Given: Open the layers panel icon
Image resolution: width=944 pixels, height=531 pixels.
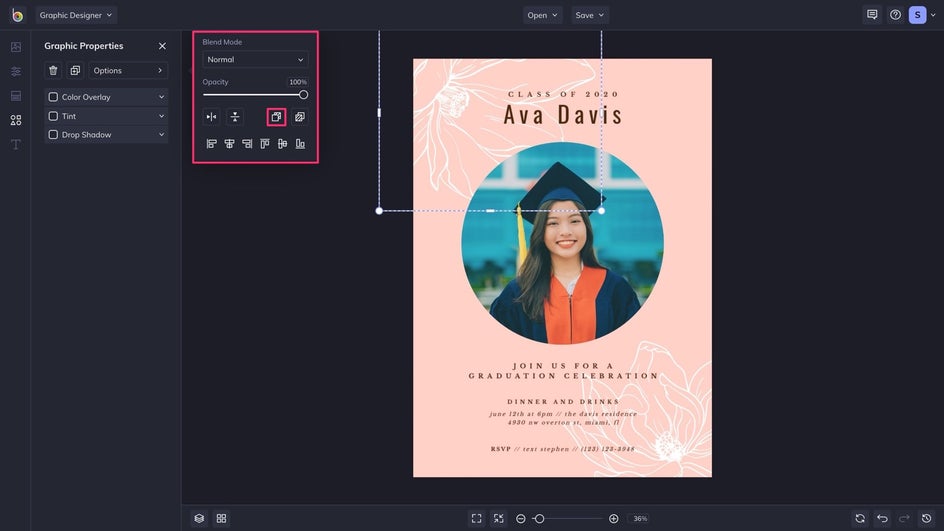Looking at the screenshot, I should tap(199, 518).
